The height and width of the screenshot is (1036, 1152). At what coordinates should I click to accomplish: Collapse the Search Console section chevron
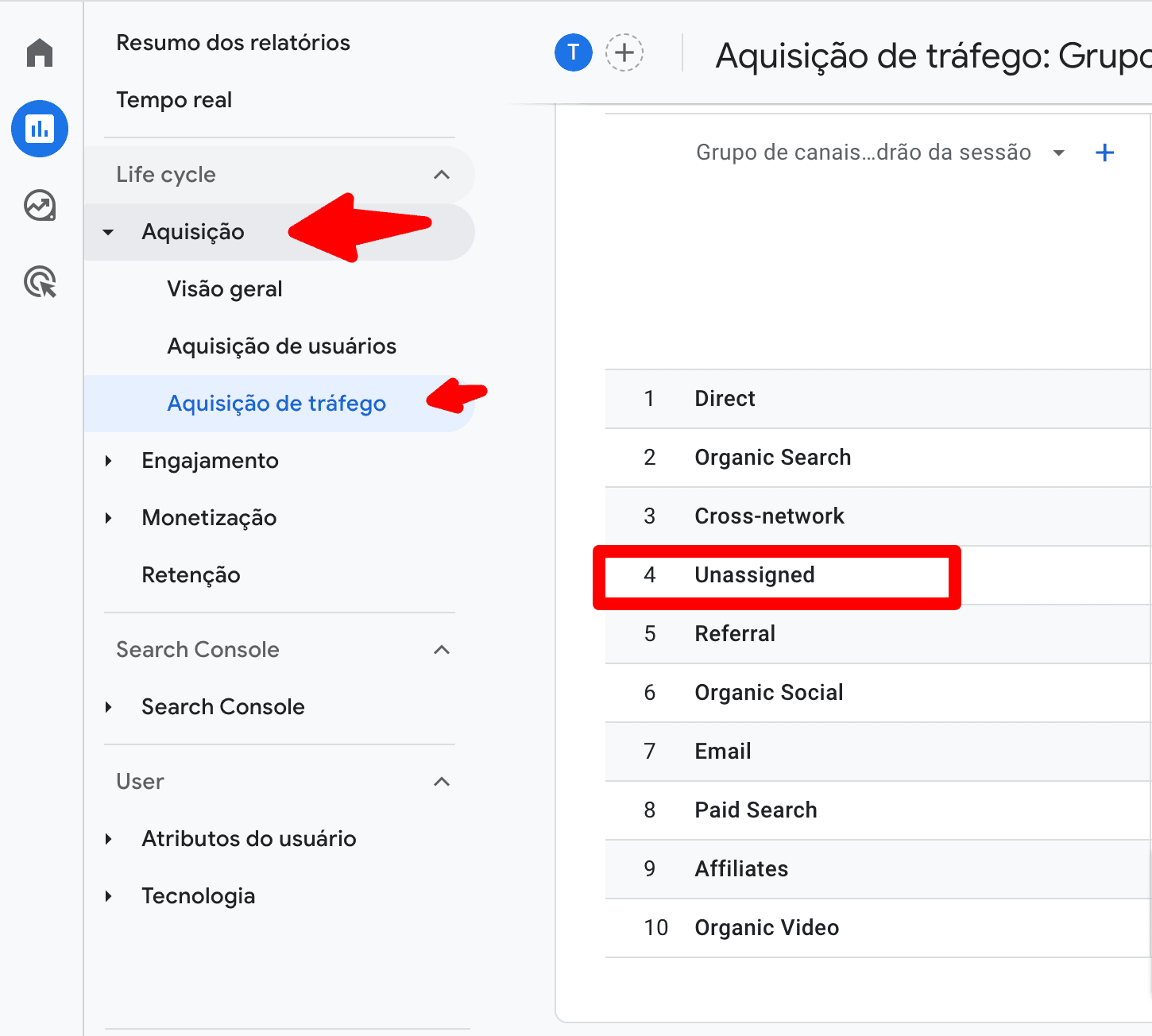(x=442, y=650)
